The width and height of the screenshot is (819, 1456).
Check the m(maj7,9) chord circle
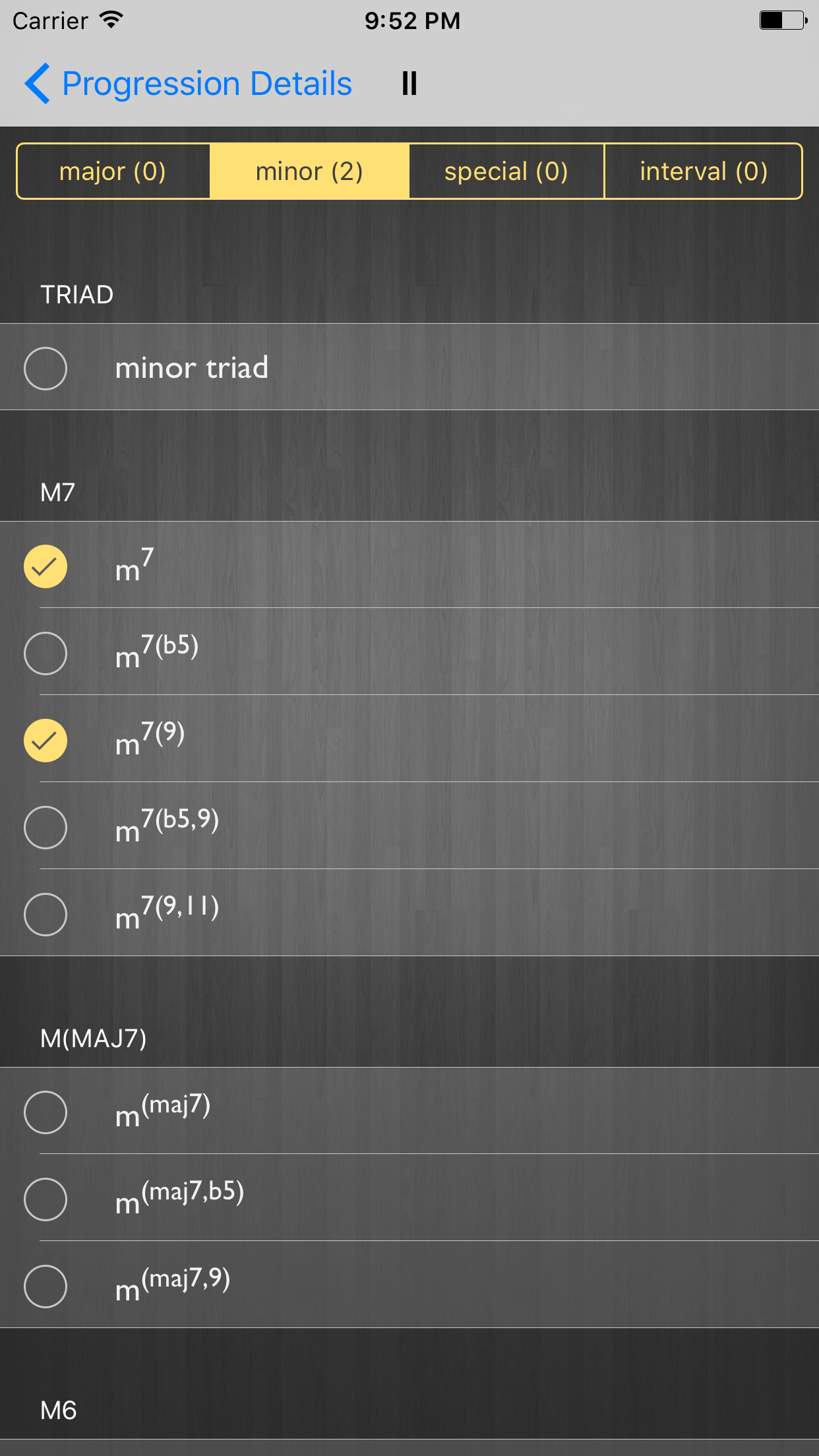pos(45,1287)
